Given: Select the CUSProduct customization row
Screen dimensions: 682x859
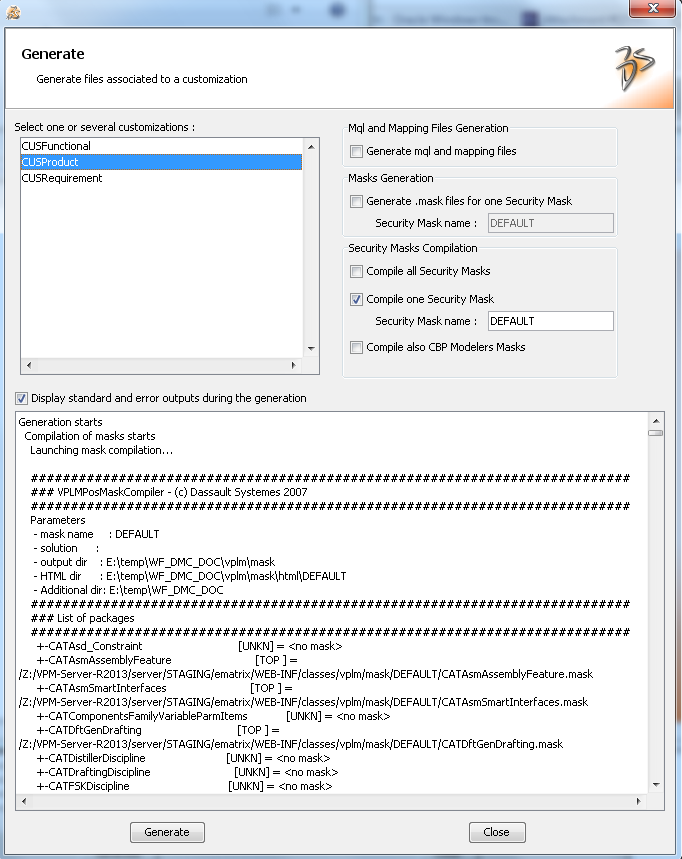Looking at the screenshot, I should point(161,162).
